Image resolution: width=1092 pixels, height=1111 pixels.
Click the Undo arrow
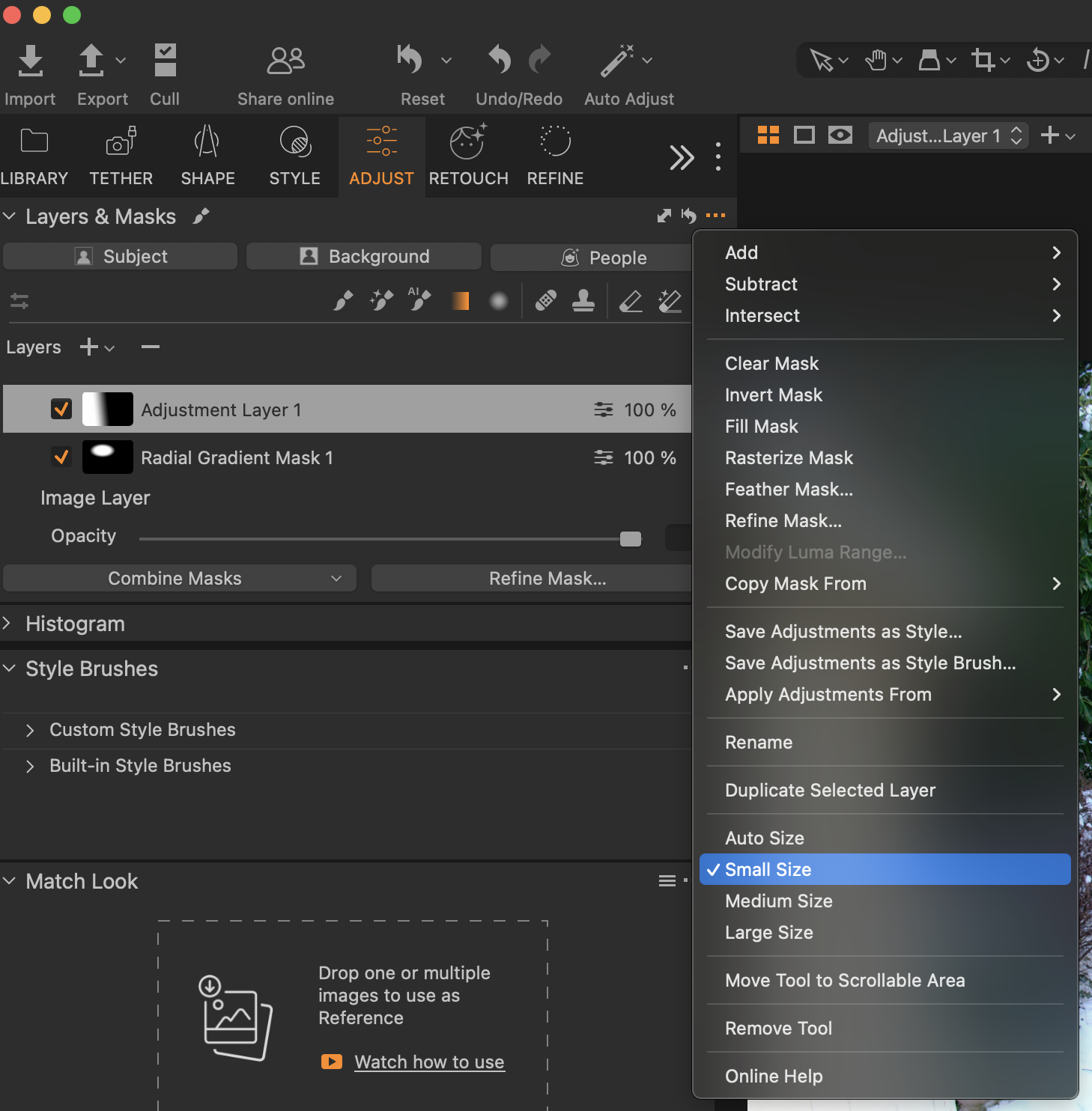(500, 59)
